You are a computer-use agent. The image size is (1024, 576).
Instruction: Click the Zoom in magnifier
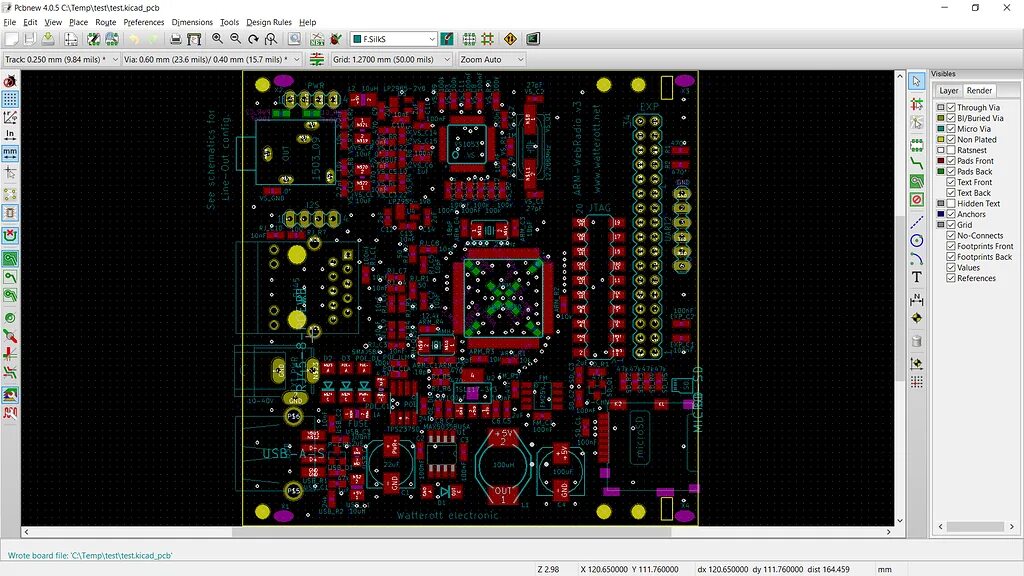pos(217,39)
